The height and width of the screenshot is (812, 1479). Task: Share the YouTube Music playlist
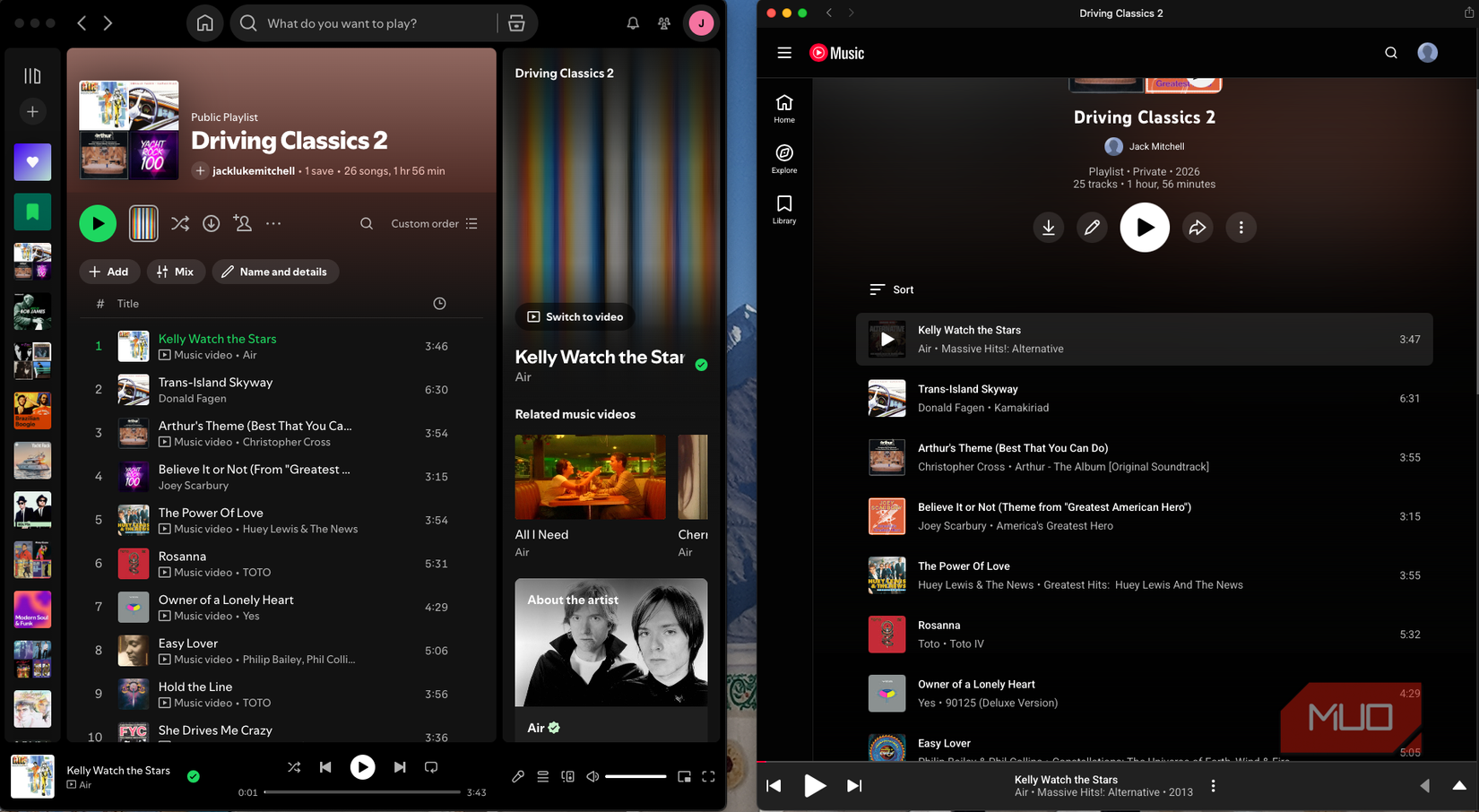pos(1198,228)
